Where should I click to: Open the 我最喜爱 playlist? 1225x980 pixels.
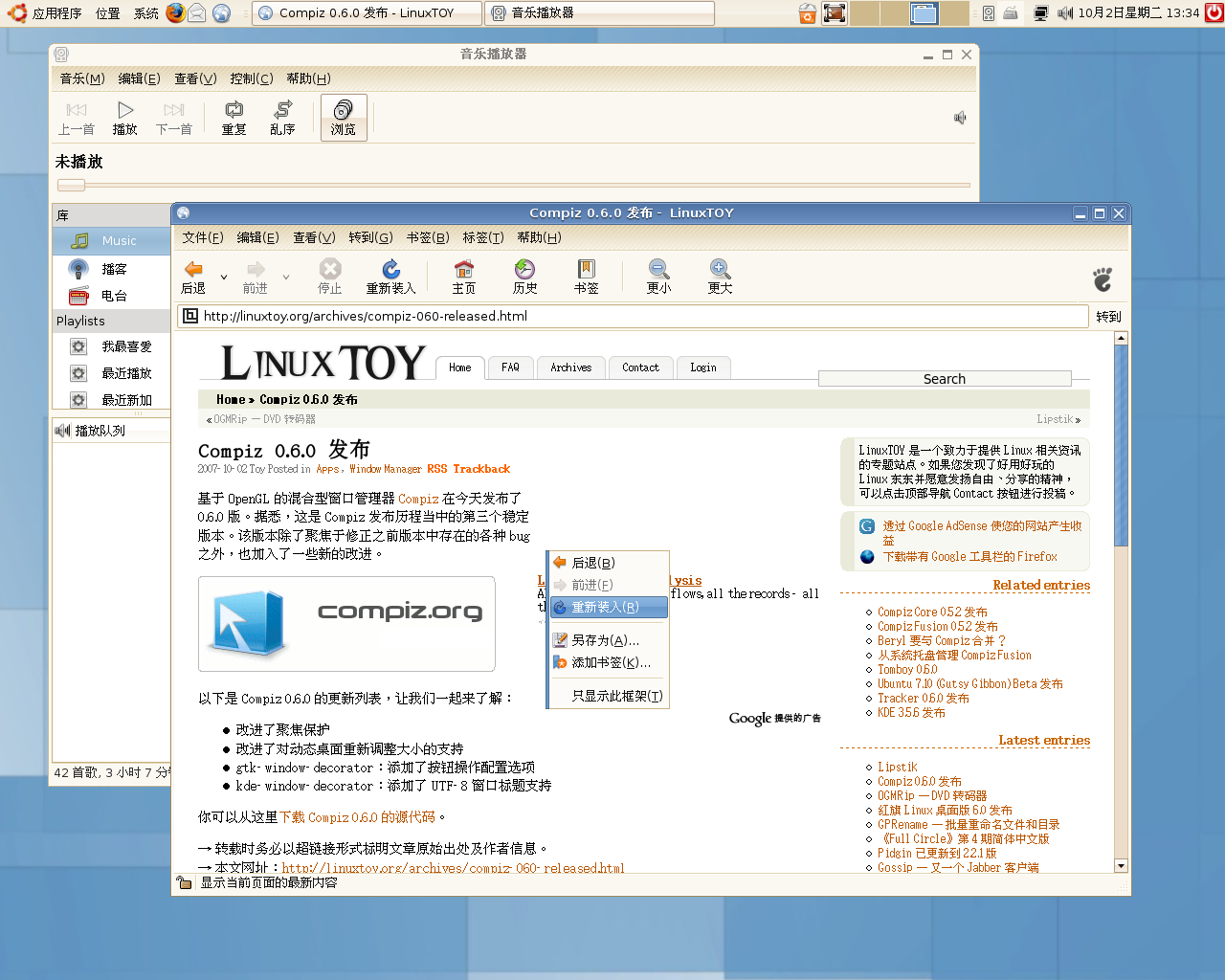click(111, 346)
